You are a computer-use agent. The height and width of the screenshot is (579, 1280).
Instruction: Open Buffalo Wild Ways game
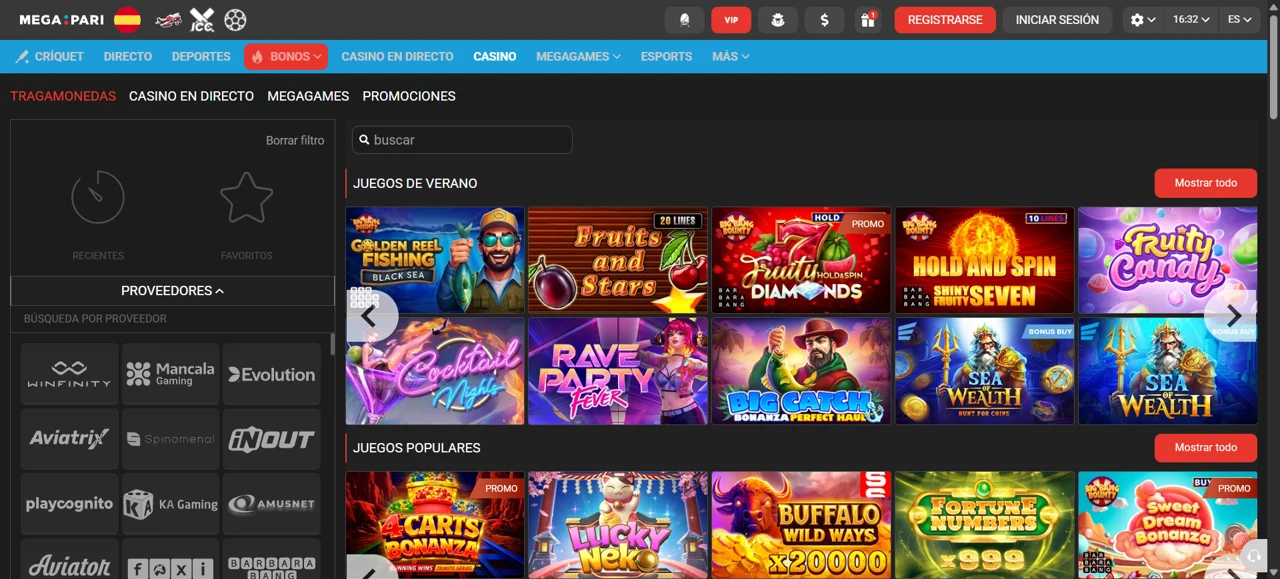pyautogui.click(x=801, y=525)
